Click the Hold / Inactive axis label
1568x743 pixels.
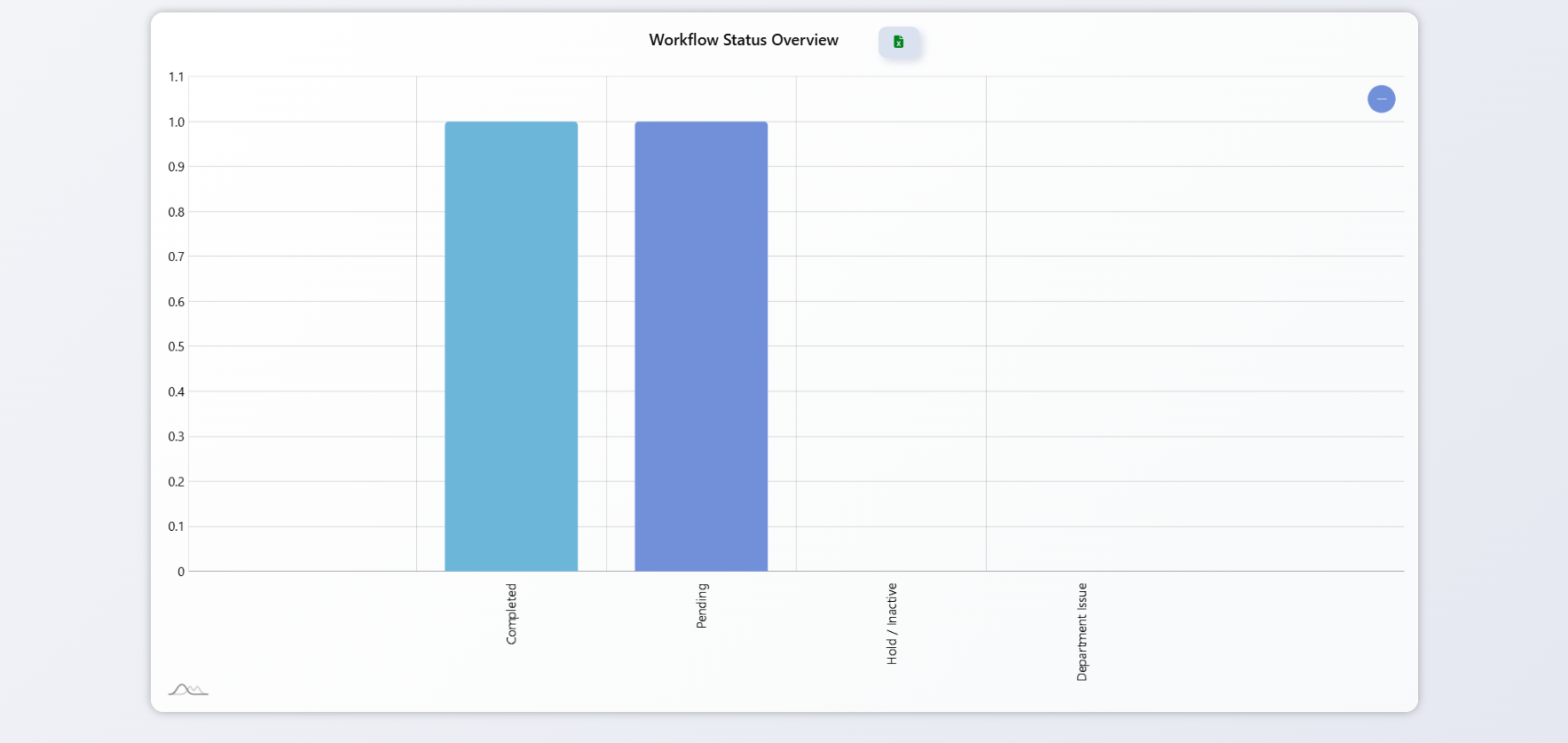tap(892, 623)
